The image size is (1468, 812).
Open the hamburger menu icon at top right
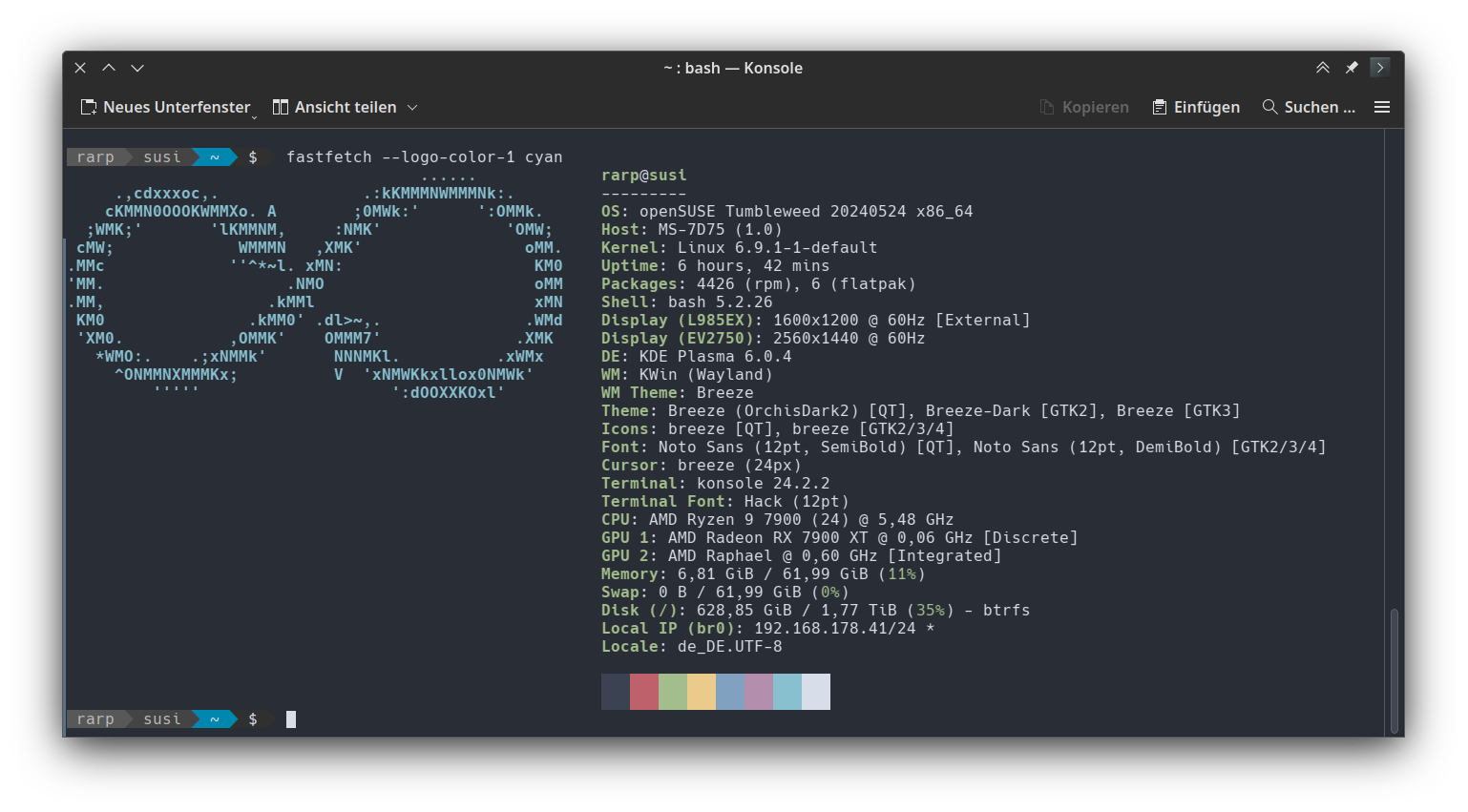pyautogui.click(x=1382, y=107)
